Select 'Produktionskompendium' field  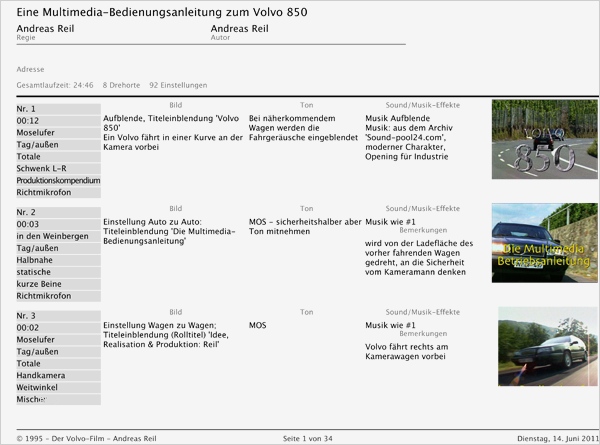pos(58,180)
